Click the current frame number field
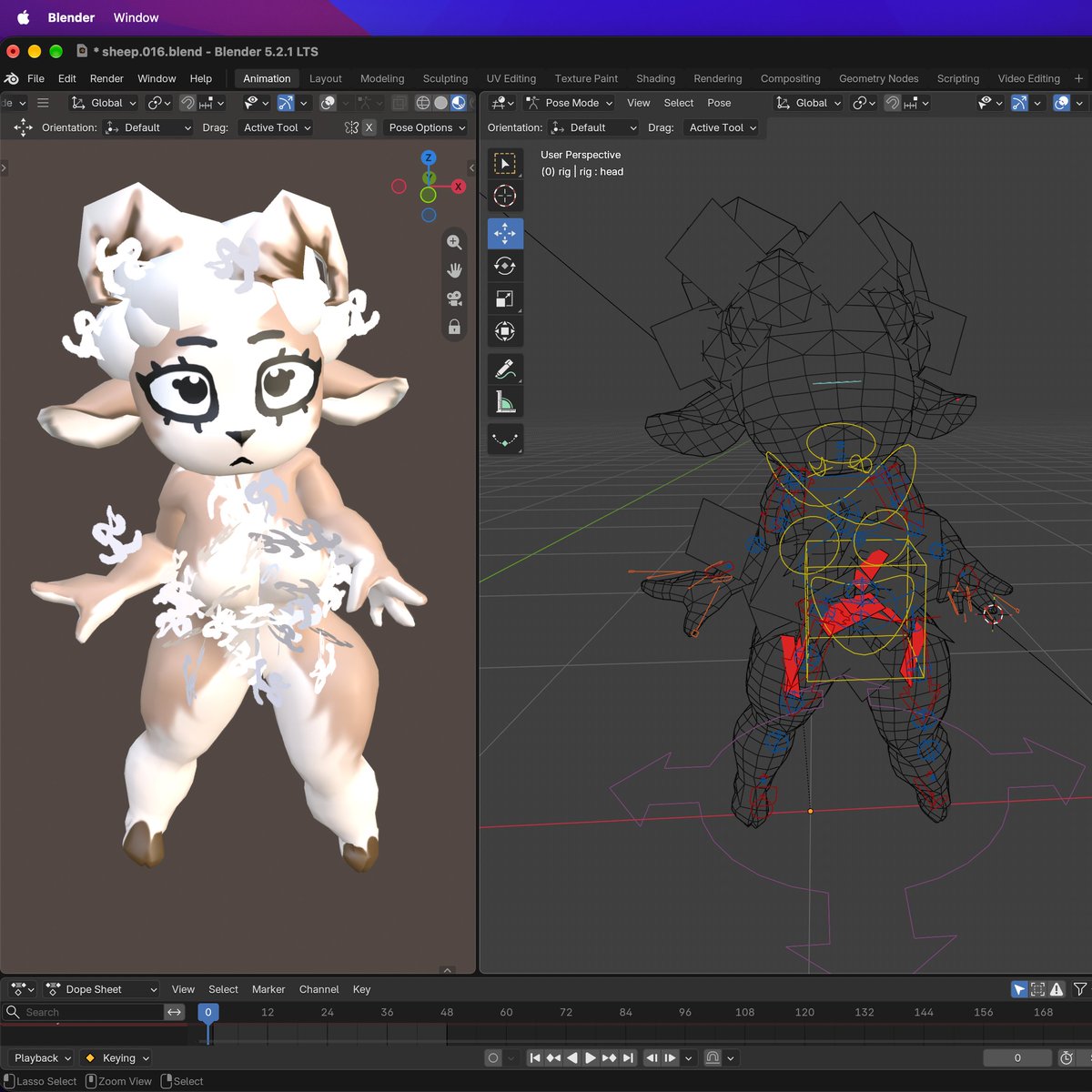Image resolution: width=1092 pixels, height=1092 pixels. pyautogui.click(x=1017, y=1057)
